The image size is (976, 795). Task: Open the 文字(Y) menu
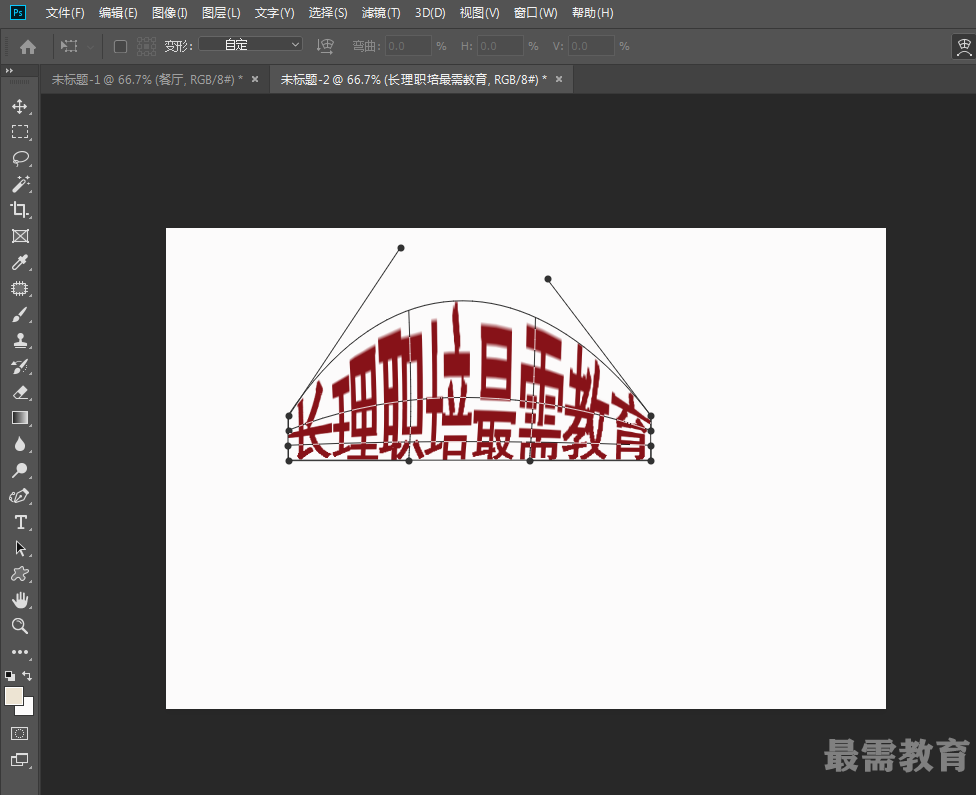(x=274, y=12)
